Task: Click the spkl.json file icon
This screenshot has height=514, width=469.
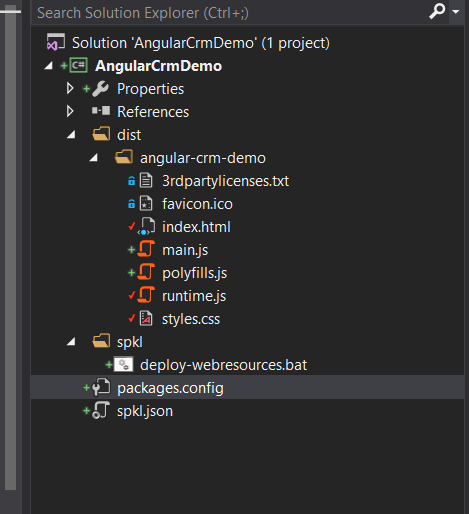Action: point(101,410)
